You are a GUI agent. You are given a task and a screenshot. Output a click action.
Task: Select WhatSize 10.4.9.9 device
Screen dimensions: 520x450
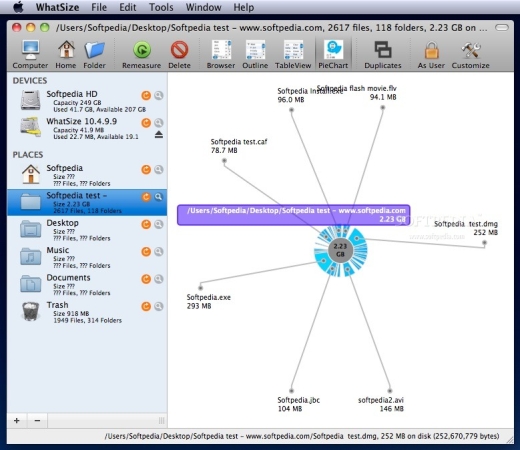87,129
